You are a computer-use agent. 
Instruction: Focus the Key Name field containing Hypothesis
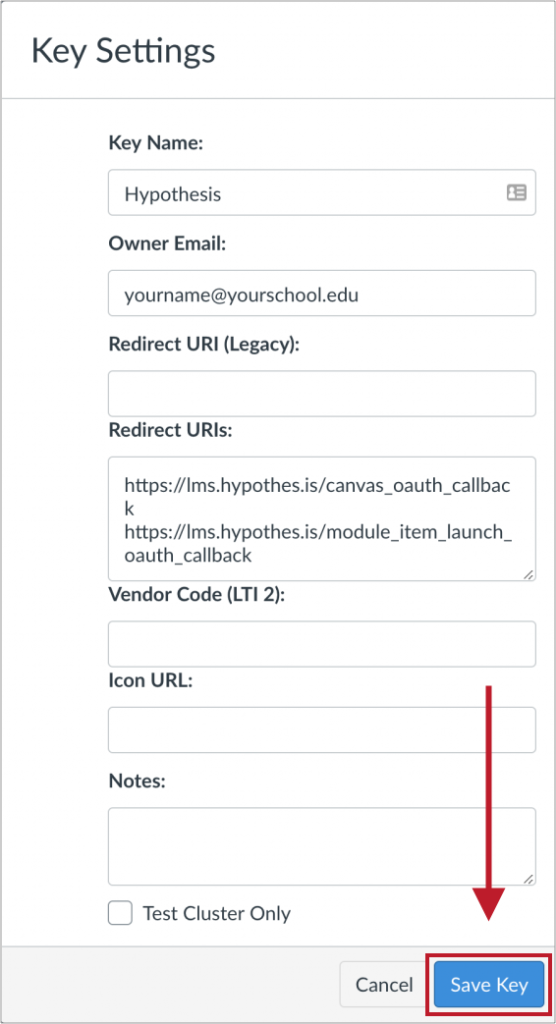pyautogui.click(x=322, y=193)
